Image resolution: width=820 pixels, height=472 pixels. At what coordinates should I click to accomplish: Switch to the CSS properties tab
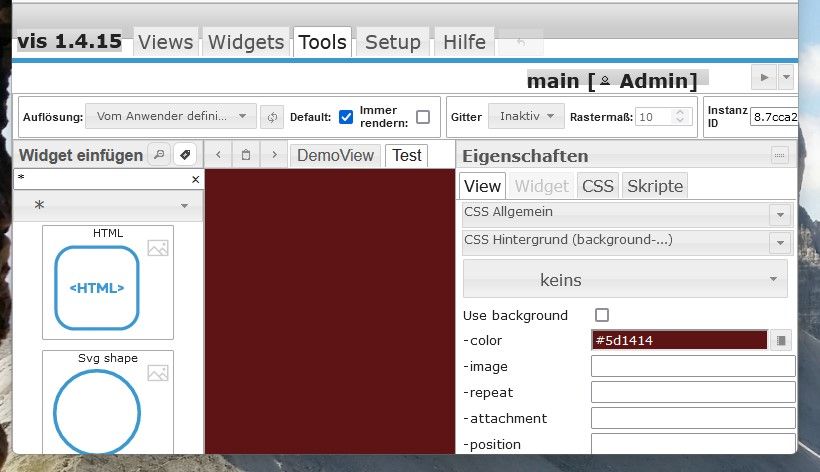598,186
